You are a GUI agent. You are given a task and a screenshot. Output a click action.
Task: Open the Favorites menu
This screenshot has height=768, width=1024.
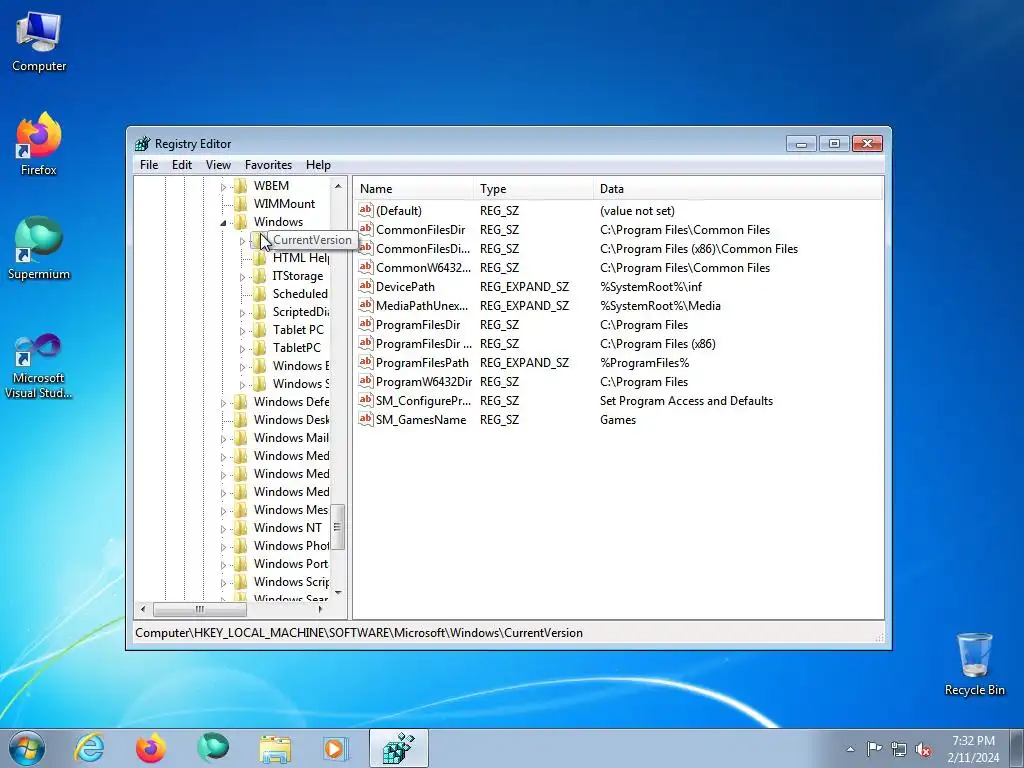[x=268, y=165]
